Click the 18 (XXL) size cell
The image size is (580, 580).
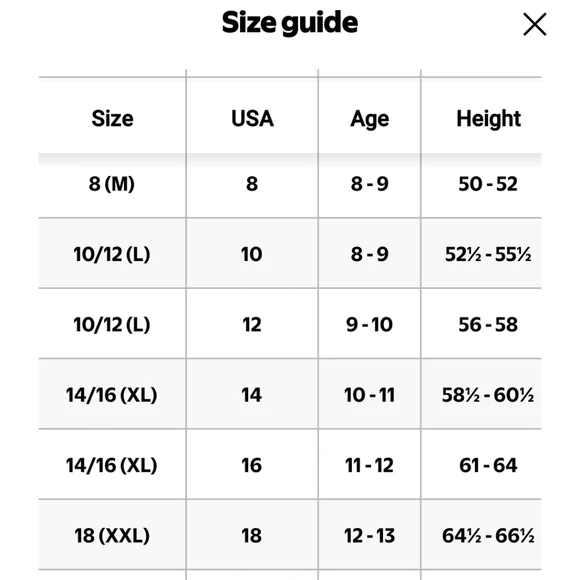112,535
